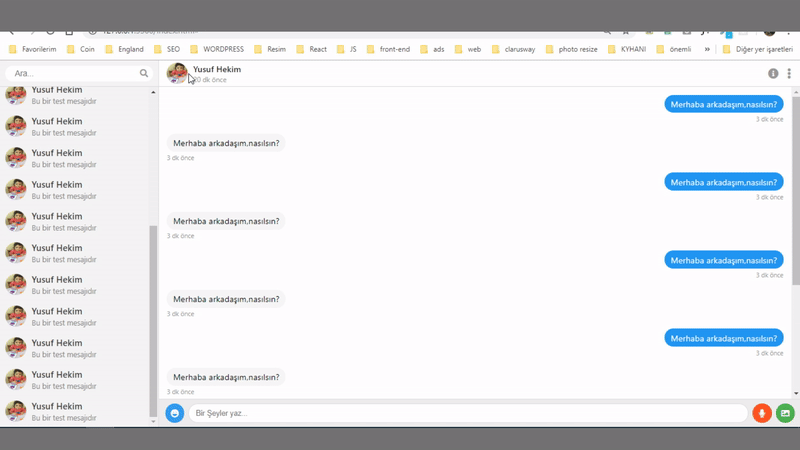The height and width of the screenshot is (450, 800).
Task: Open the Favorilerim bookmark folder
Action: point(33,49)
